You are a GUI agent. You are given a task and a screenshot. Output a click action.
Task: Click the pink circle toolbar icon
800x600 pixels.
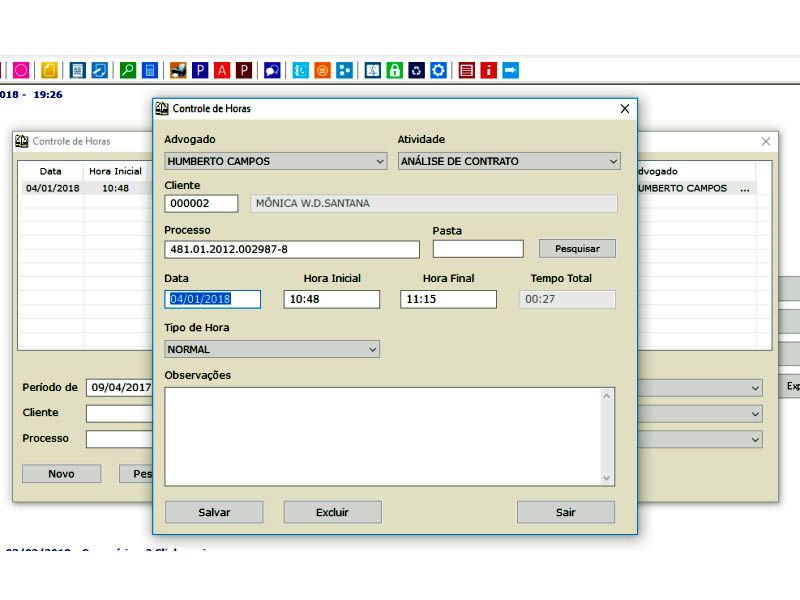click(21, 71)
